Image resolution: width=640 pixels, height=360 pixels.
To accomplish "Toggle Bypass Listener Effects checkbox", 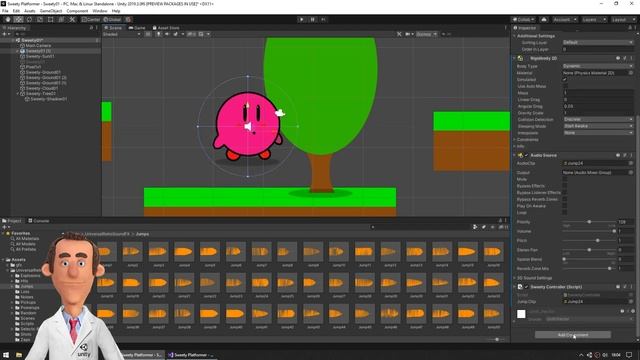I will click(x=565, y=192).
